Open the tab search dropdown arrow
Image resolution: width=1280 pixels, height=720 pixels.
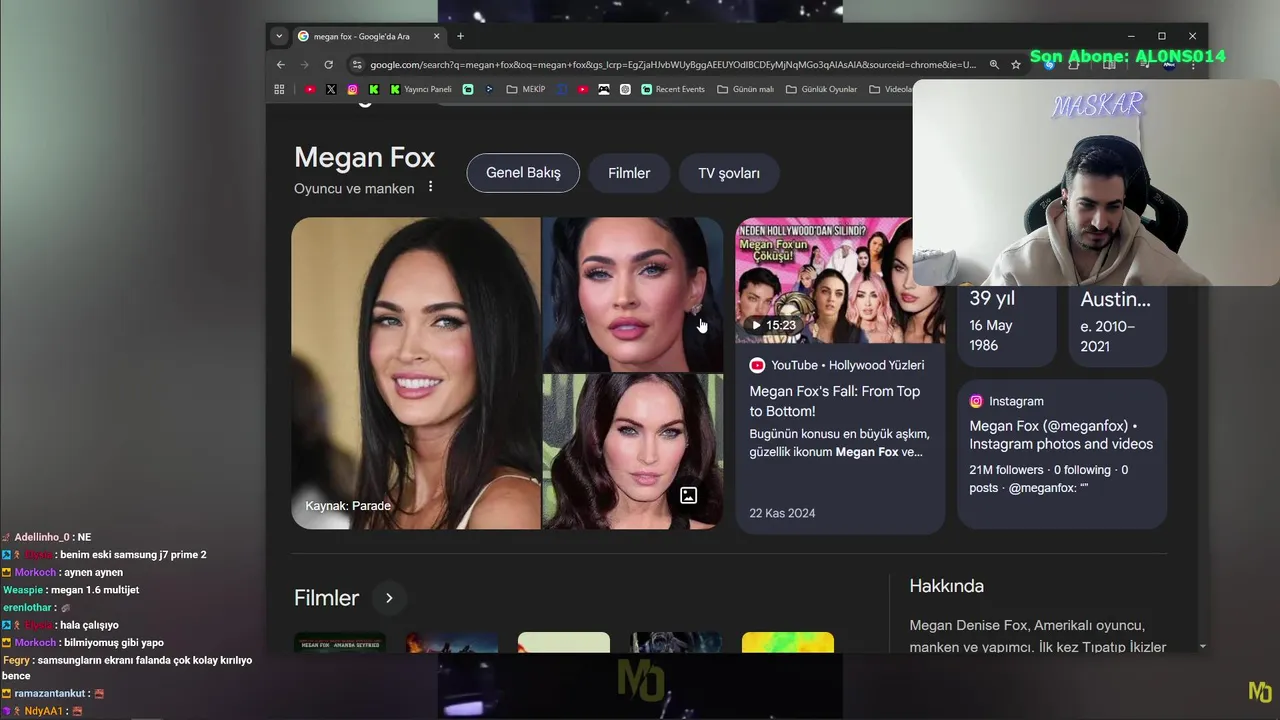coord(279,36)
